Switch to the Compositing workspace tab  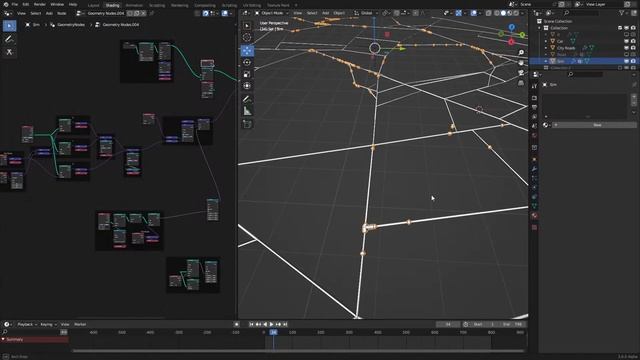205,5
